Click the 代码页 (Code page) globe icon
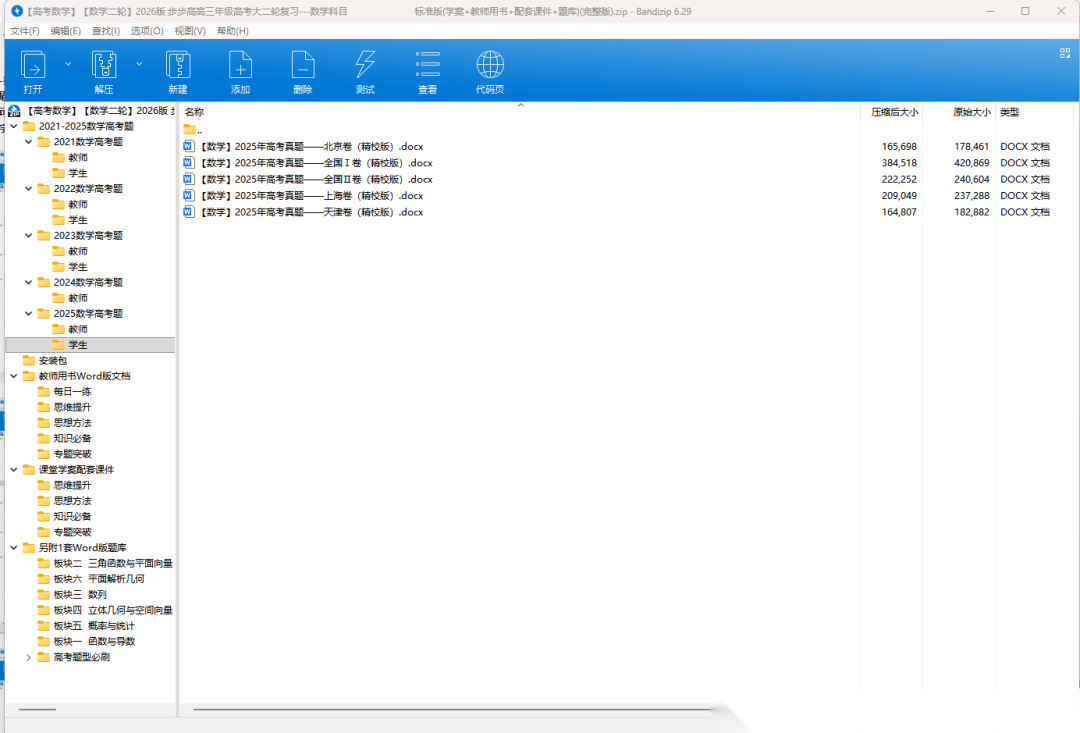 click(489, 67)
